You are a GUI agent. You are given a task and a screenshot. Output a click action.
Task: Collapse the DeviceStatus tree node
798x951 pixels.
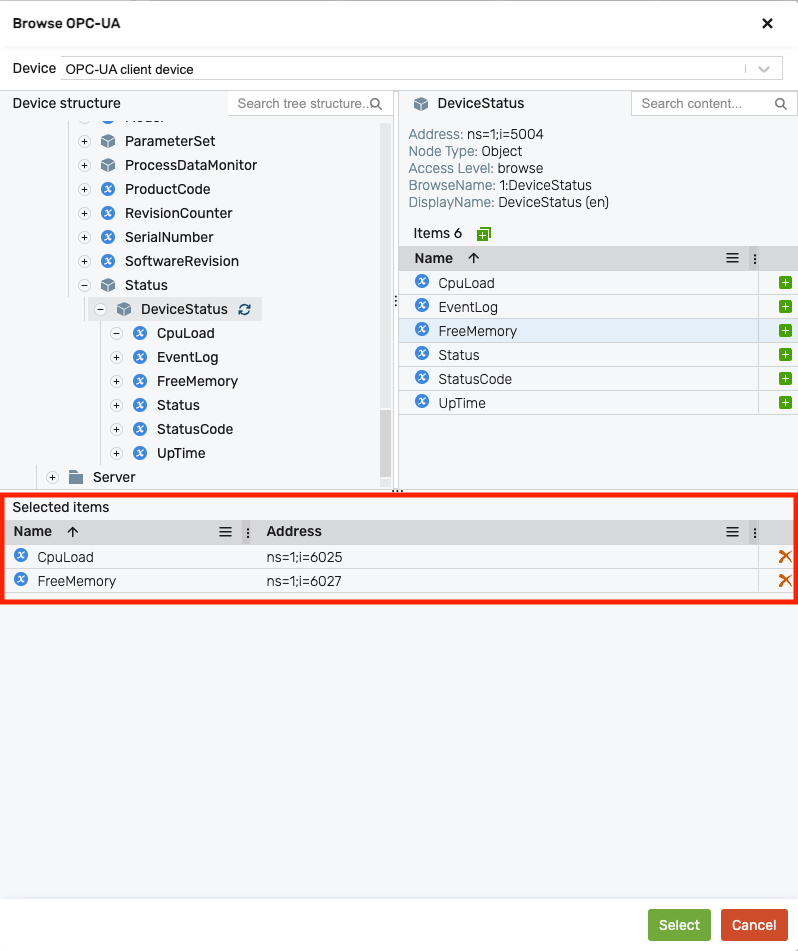[x=100, y=309]
